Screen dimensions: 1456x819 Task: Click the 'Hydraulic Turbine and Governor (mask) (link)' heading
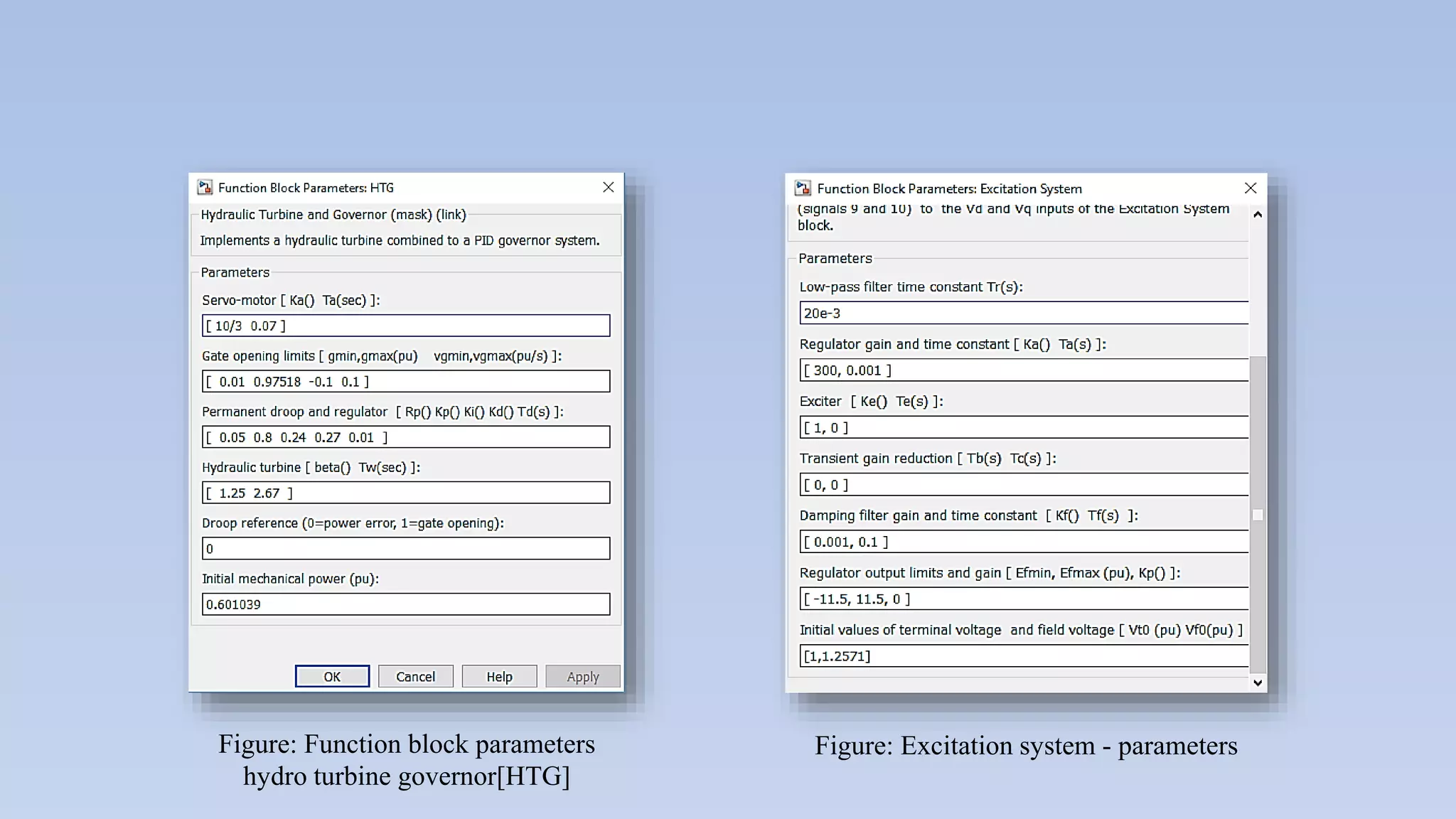(333, 215)
